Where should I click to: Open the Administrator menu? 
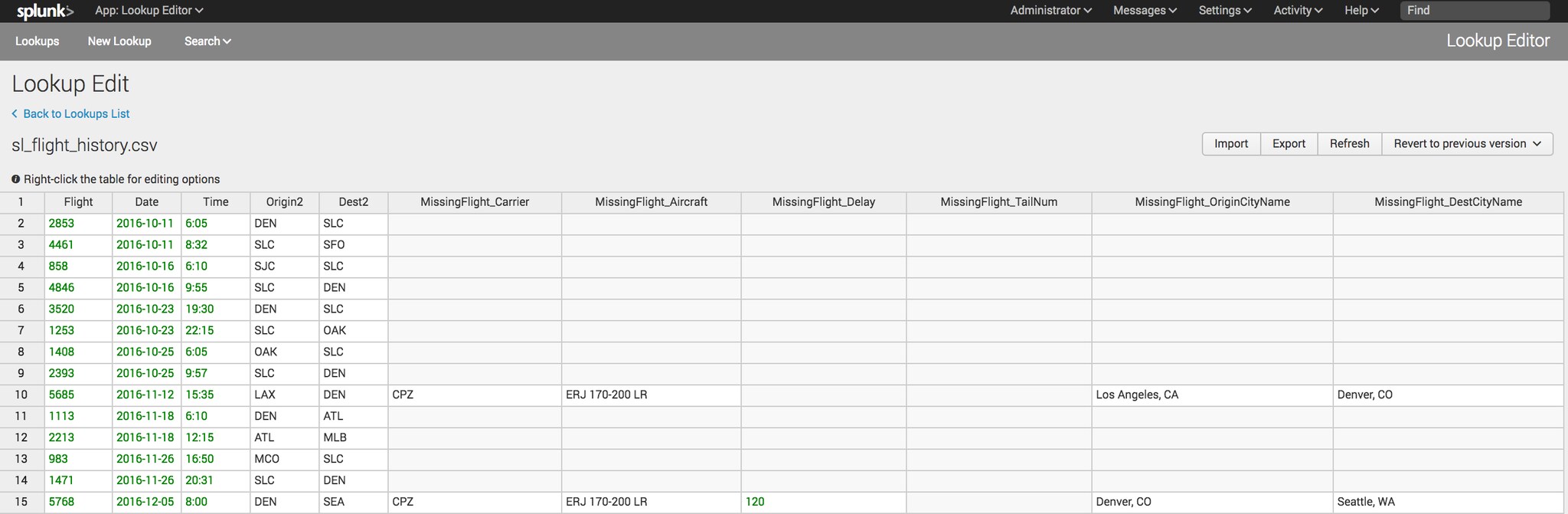[x=1050, y=11]
